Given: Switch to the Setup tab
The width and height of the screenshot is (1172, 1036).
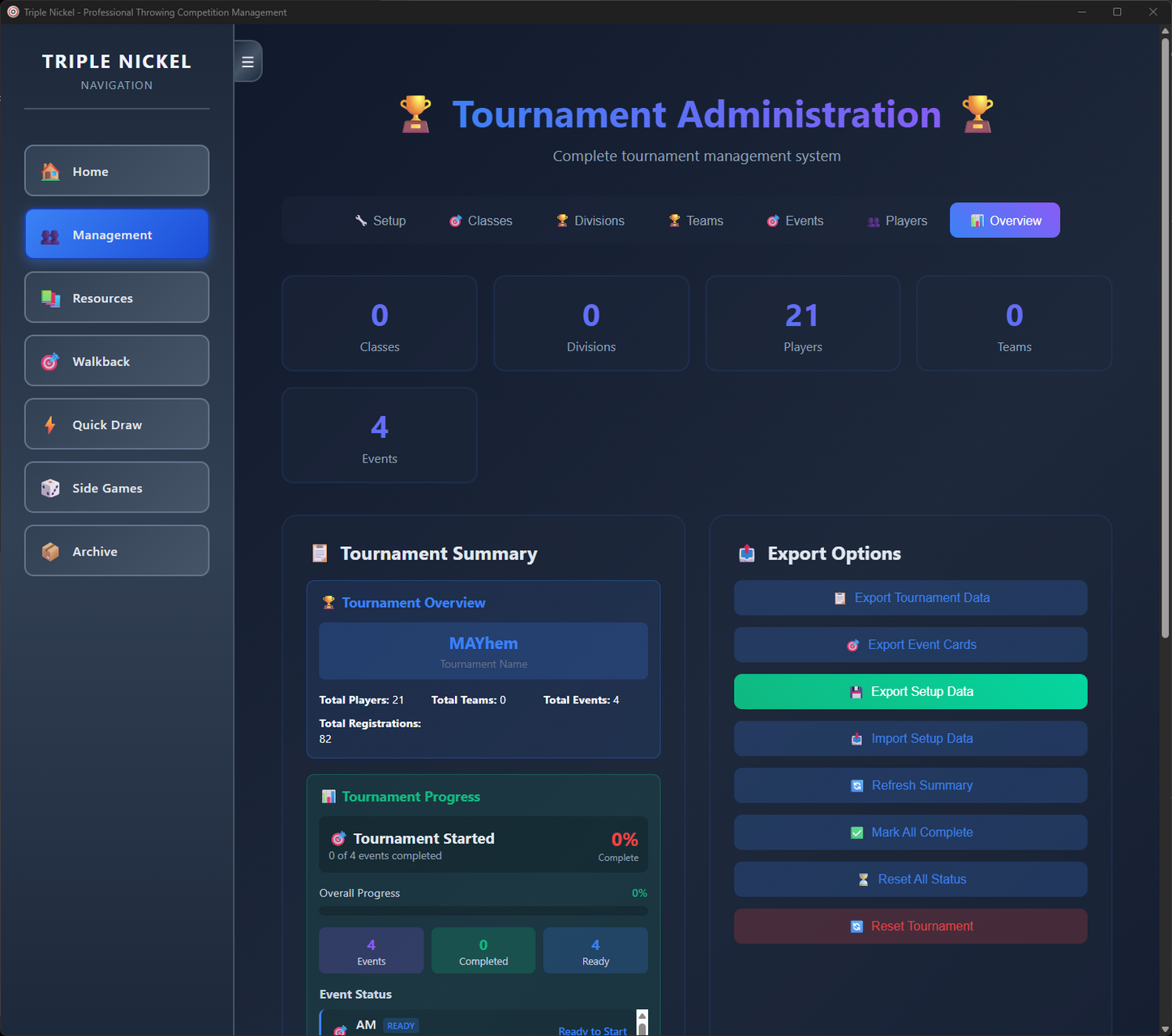Looking at the screenshot, I should (x=380, y=221).
